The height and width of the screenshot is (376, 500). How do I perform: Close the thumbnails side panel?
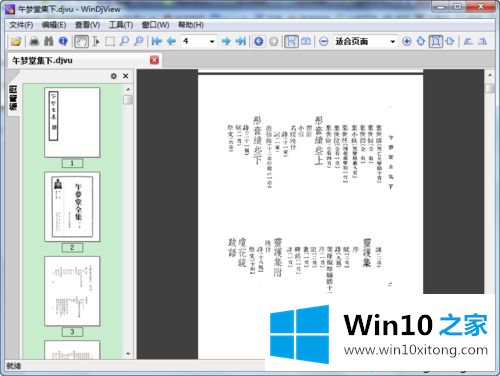[126, 76]
